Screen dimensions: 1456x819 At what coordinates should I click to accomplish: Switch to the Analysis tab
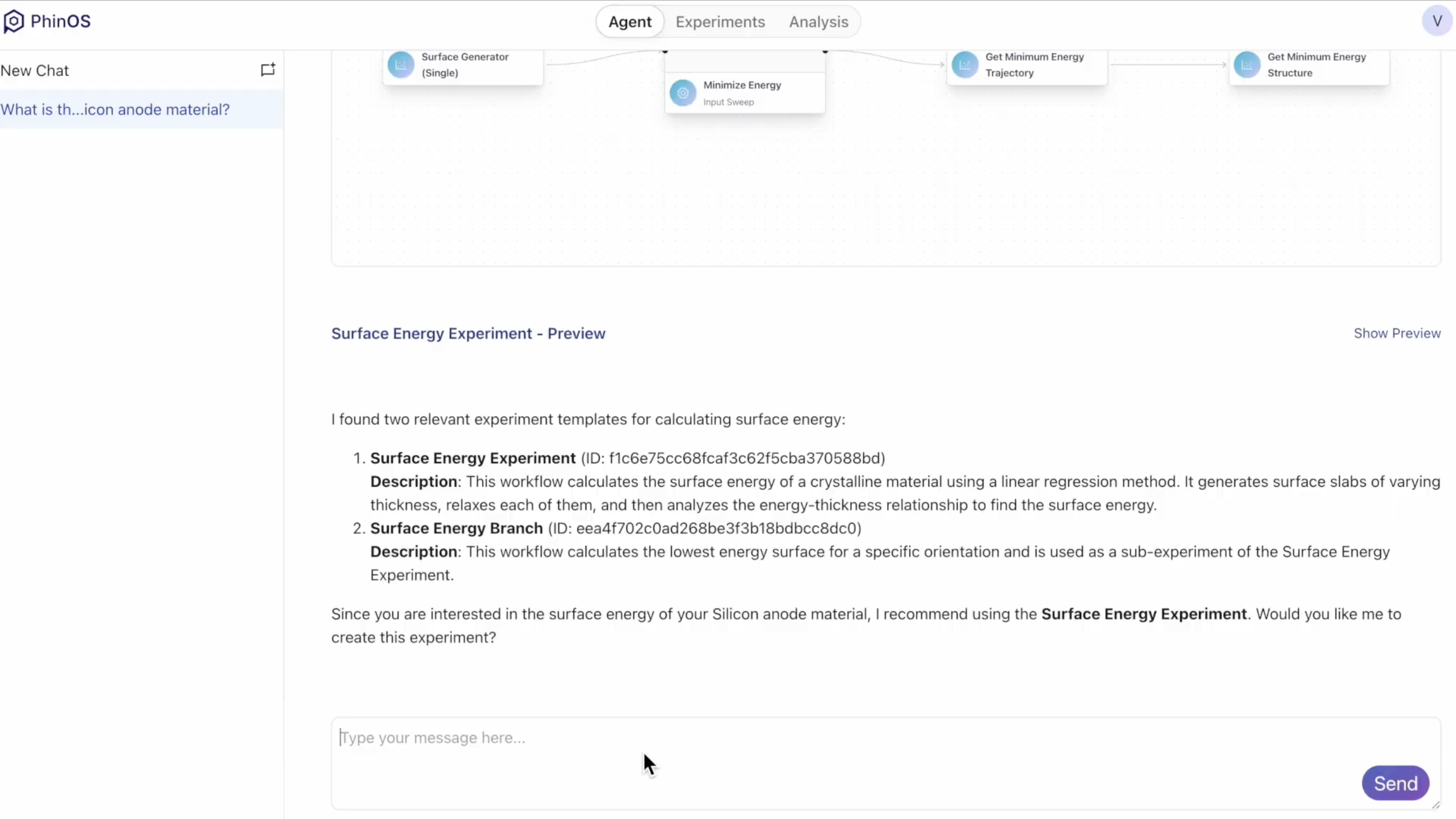819,22
